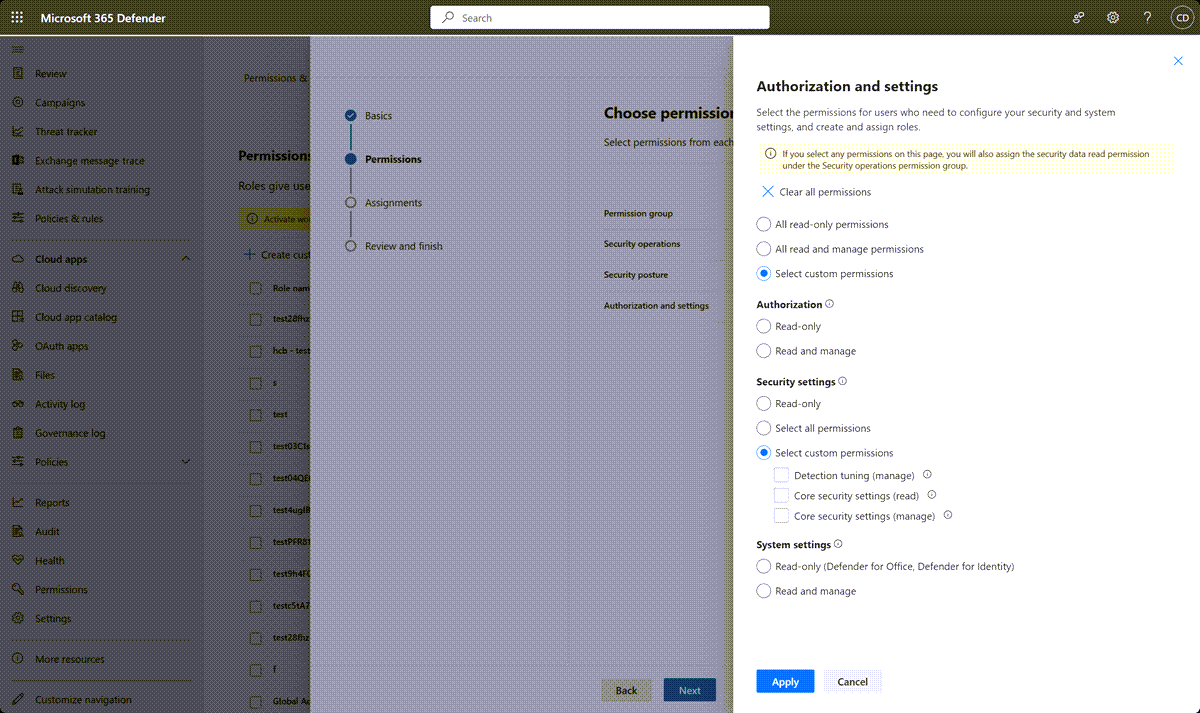Open OAuth apps under Cloud apps

click(65, 346)
